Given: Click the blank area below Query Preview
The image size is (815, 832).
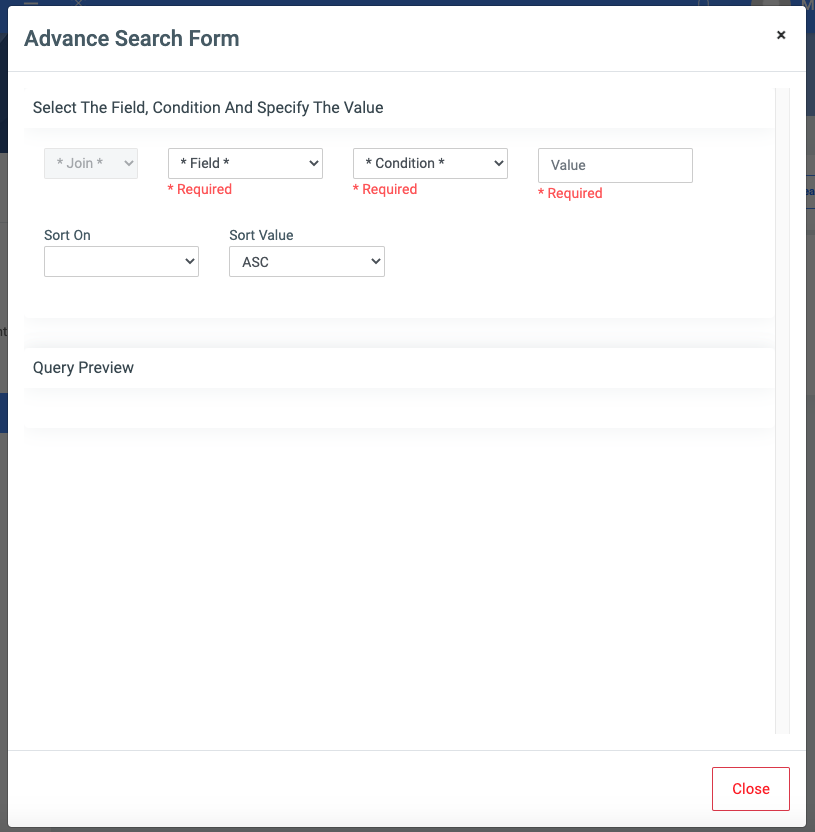Looking at the screenshot, I should point(398,580).
